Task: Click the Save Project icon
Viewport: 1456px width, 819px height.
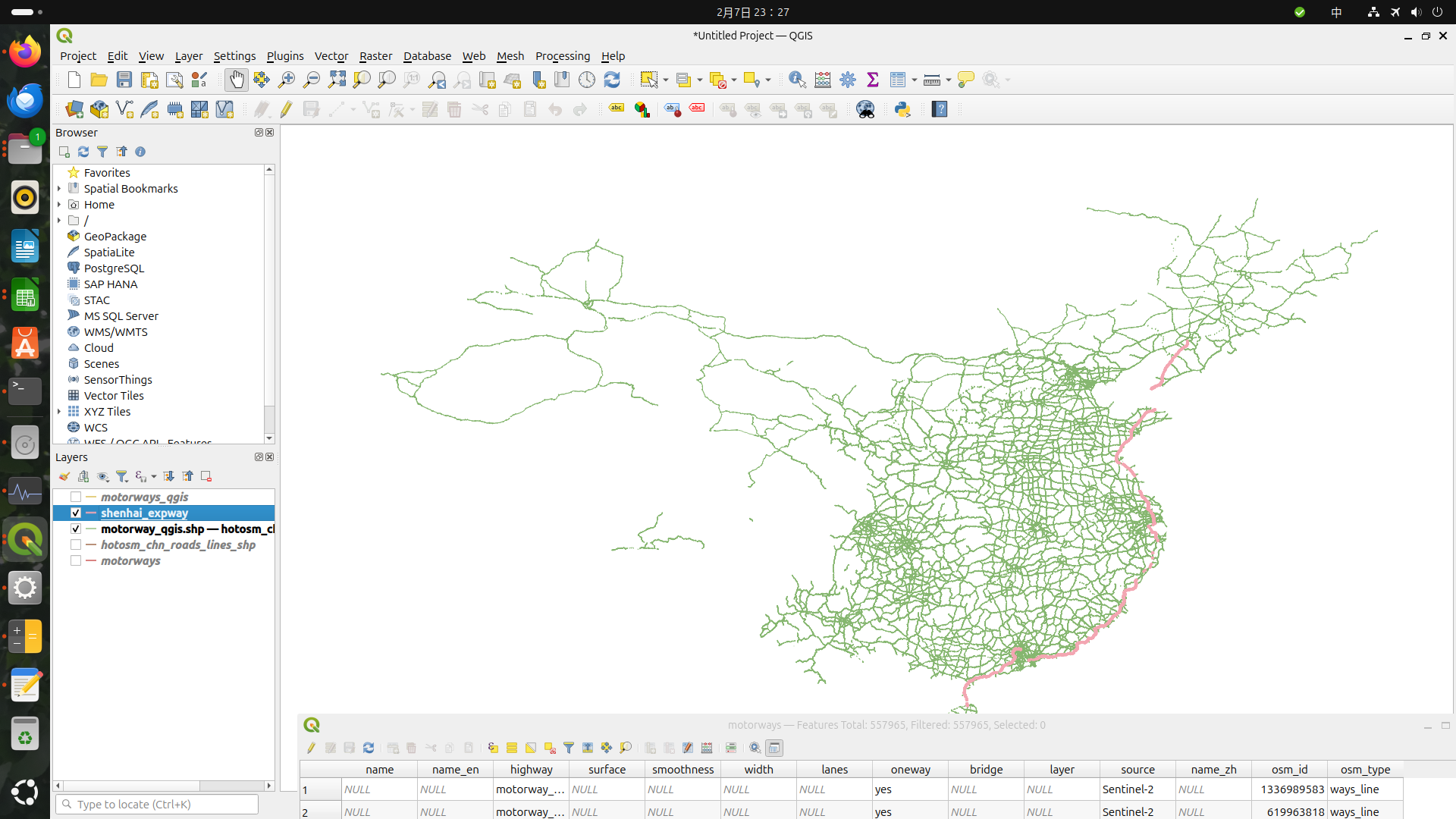Action: (124, 80)
